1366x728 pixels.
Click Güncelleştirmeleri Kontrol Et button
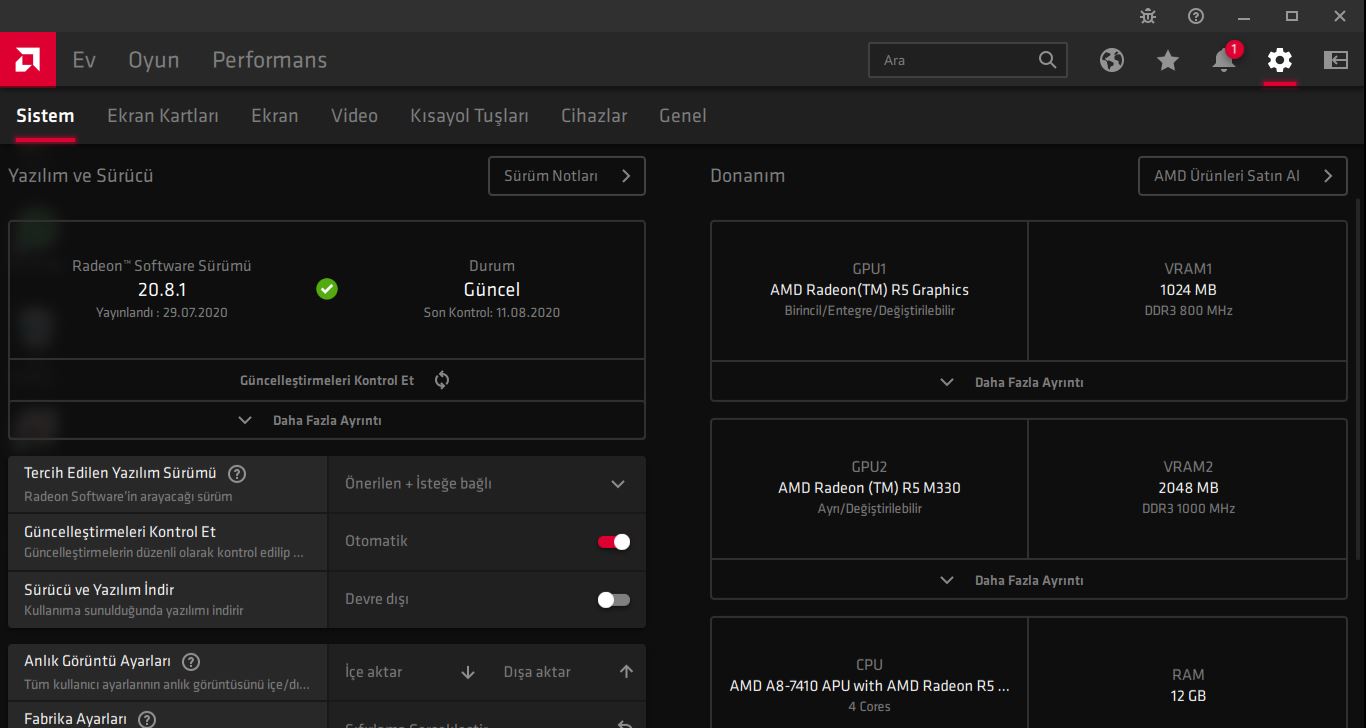(x=327, y=381)
